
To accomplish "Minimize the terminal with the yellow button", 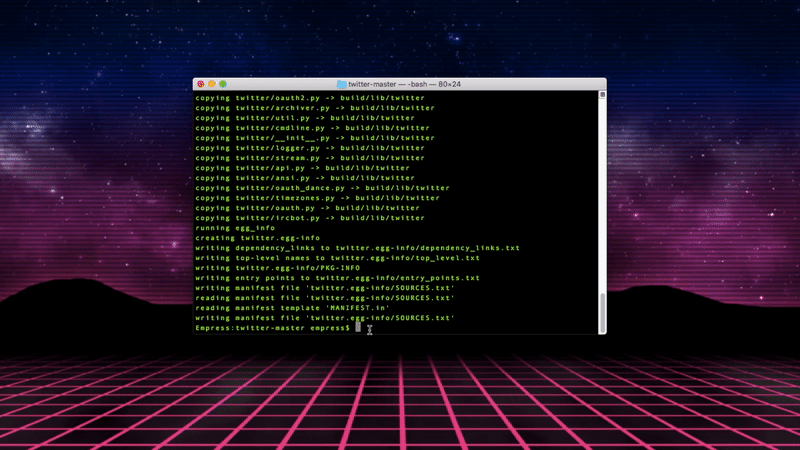I will tap(212, 84).
